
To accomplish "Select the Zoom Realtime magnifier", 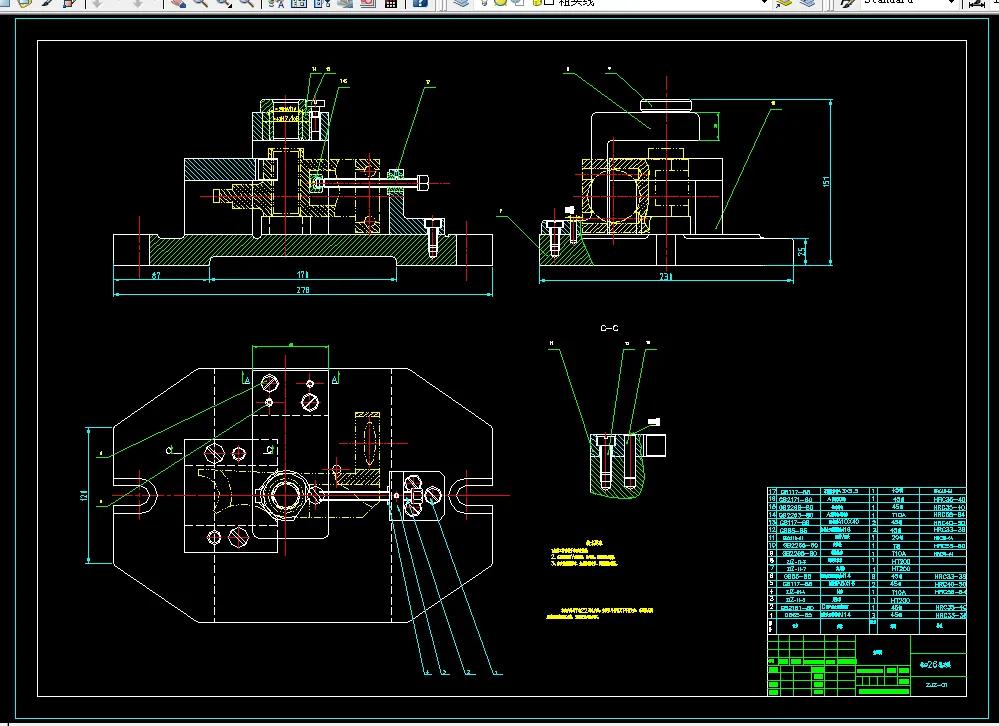I will (200, 3).
